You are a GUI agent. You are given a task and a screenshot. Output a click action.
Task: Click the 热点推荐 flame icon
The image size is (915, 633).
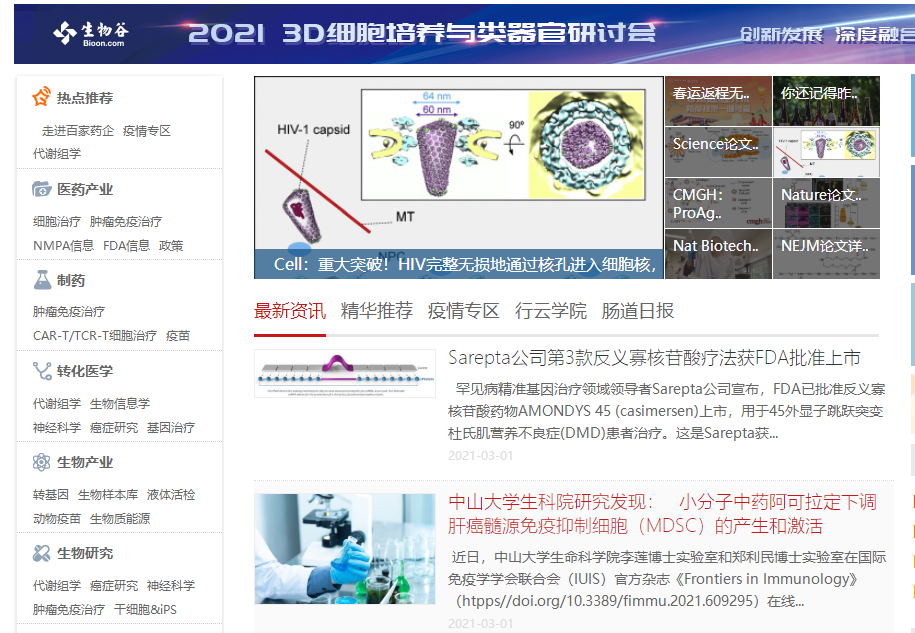pos(41,97)
